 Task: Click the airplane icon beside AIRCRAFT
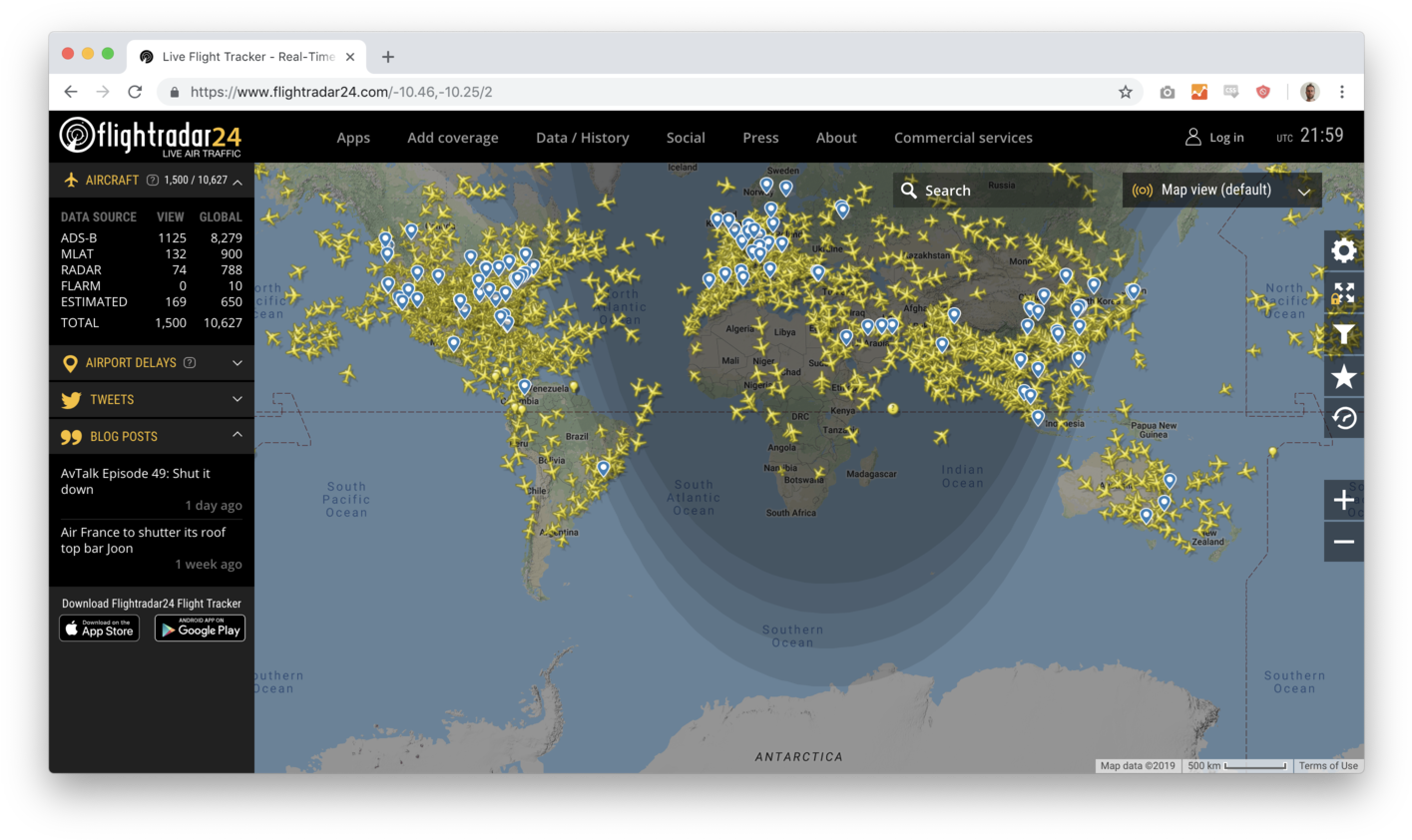pyautogui.click(x=71, y=180)
